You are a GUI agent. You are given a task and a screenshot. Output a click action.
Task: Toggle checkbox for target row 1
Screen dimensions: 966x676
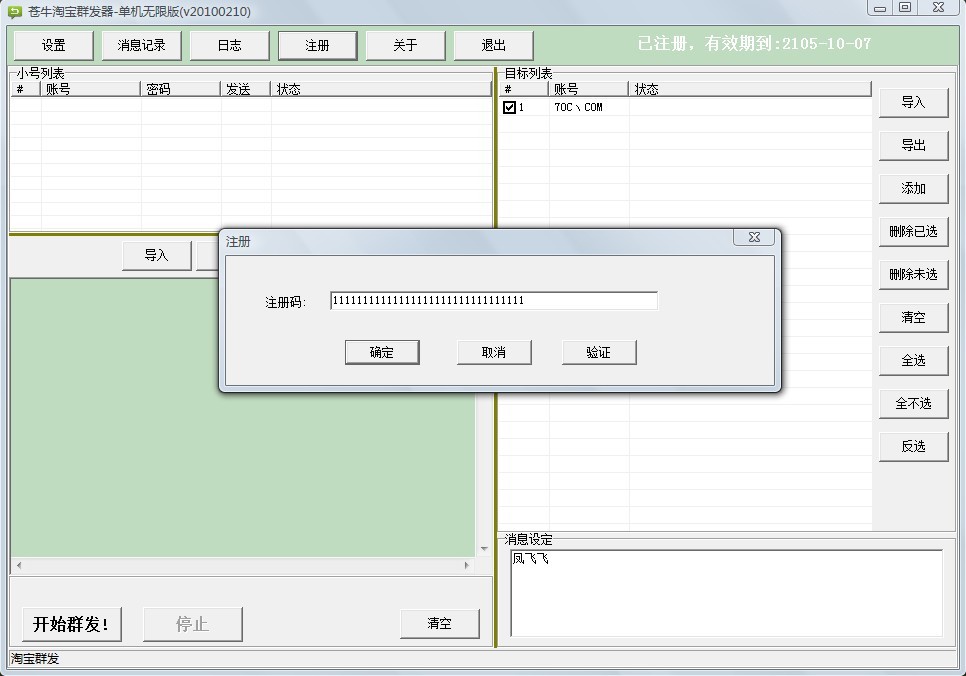509,107
